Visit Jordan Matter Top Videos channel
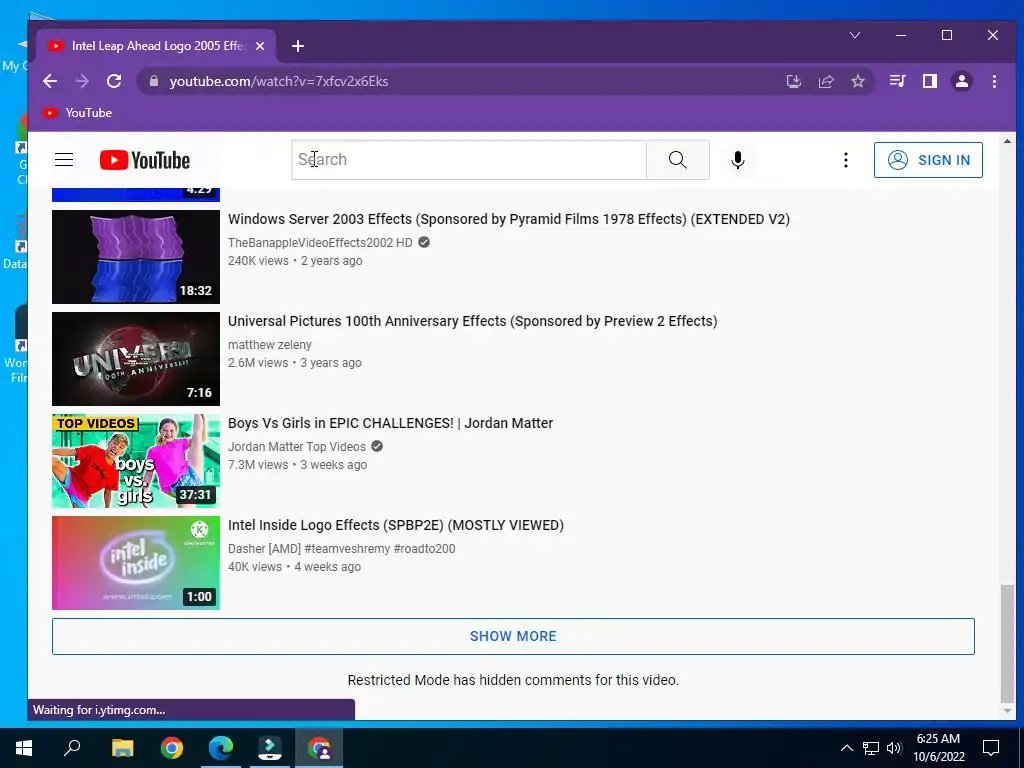Image resolution: width=1024 pixels, height=768 pixels. 296,446
